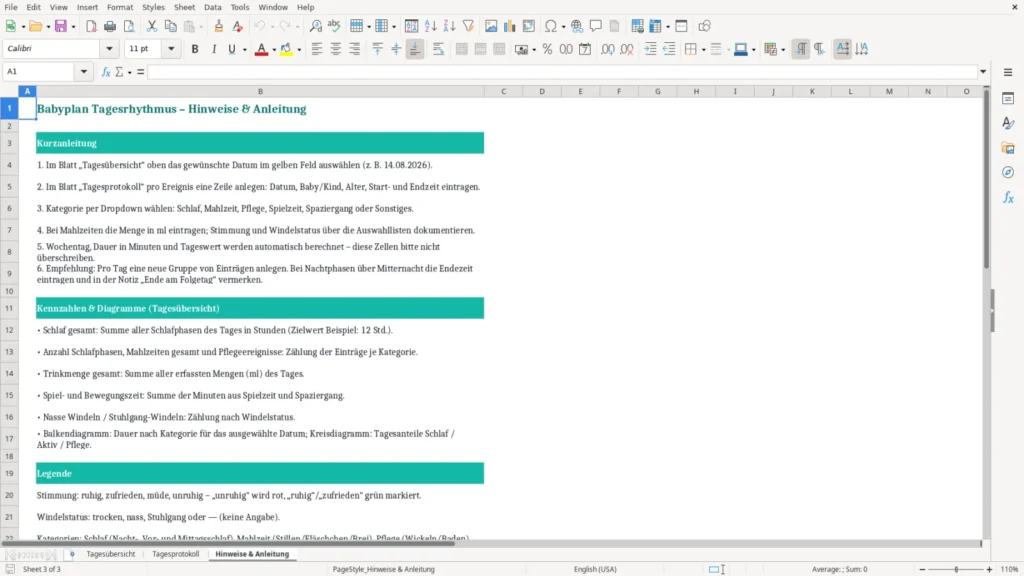Print the spreadsheet using the printer icon
Image resolution: width=1024 pixels, height=576 pixels.
coord(110,26)
